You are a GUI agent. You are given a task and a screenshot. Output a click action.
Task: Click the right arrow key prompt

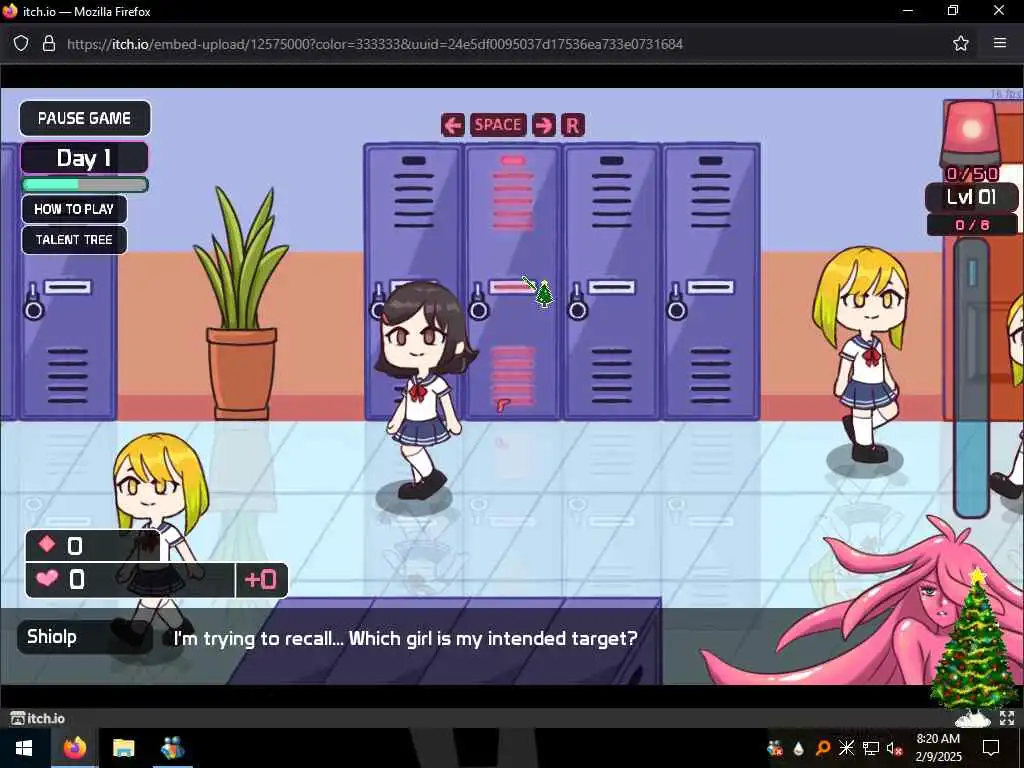click(x=543, y=125)
